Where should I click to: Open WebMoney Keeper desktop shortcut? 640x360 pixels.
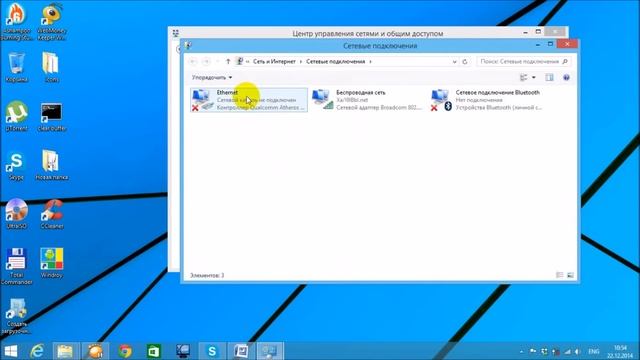[x=52, y=22]
